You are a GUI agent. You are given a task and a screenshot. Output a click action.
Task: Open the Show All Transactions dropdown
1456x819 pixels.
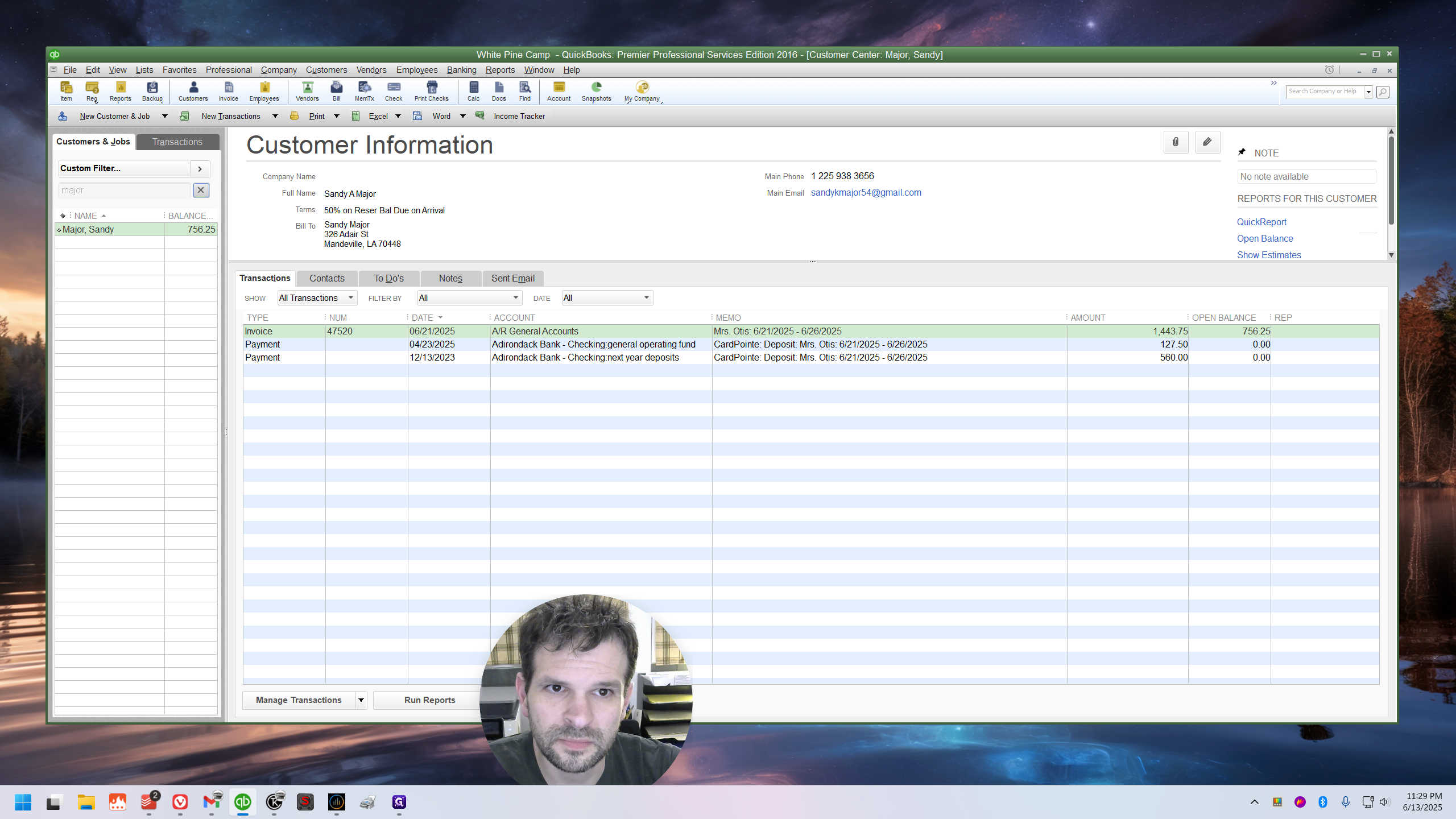coord(317,298)
